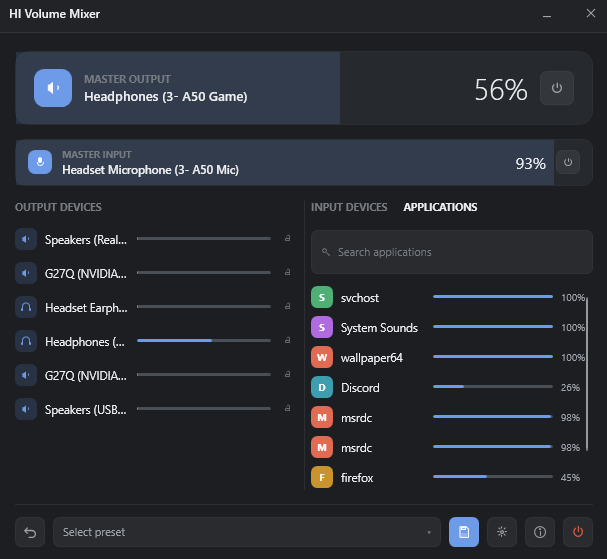Image resolution: width=607 pixels, height=559 pixels.
Task: Toggle lock on G27Q row below Speakers (Real...
Action: pyautogui.click(x=288, y=272)
